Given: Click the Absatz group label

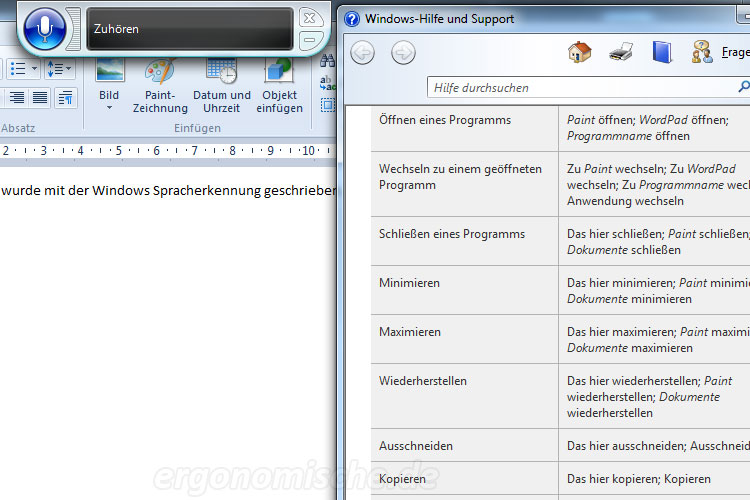Looking at the screenshot, I should click(x=18, y=128).
